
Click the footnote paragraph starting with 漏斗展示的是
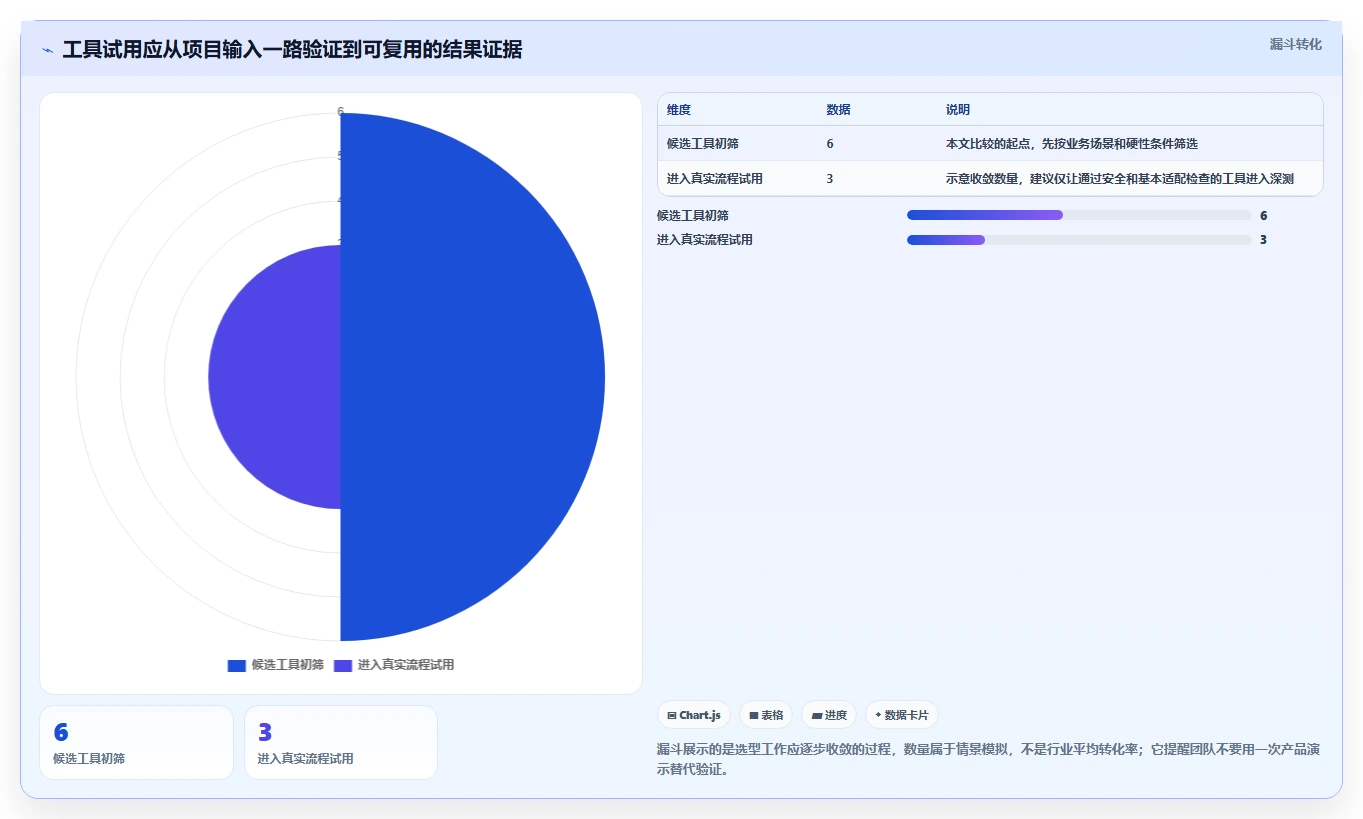click(989, 760)
